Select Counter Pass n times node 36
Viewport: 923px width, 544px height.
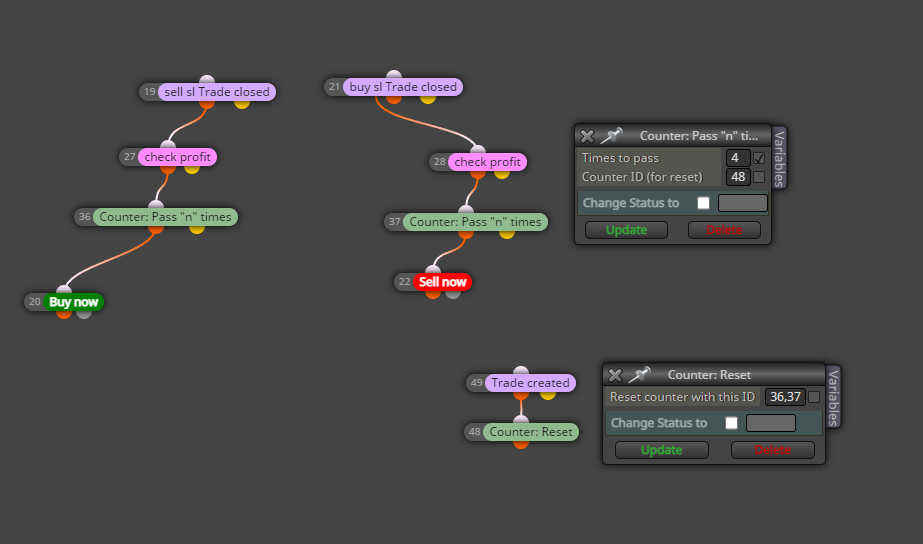click(x=165, y=217)
